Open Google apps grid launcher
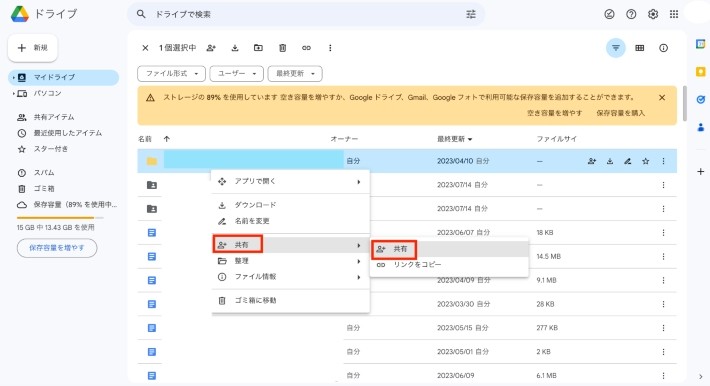Image resolution: width=710 pixels, height=386 pixels. pos(674,14)
